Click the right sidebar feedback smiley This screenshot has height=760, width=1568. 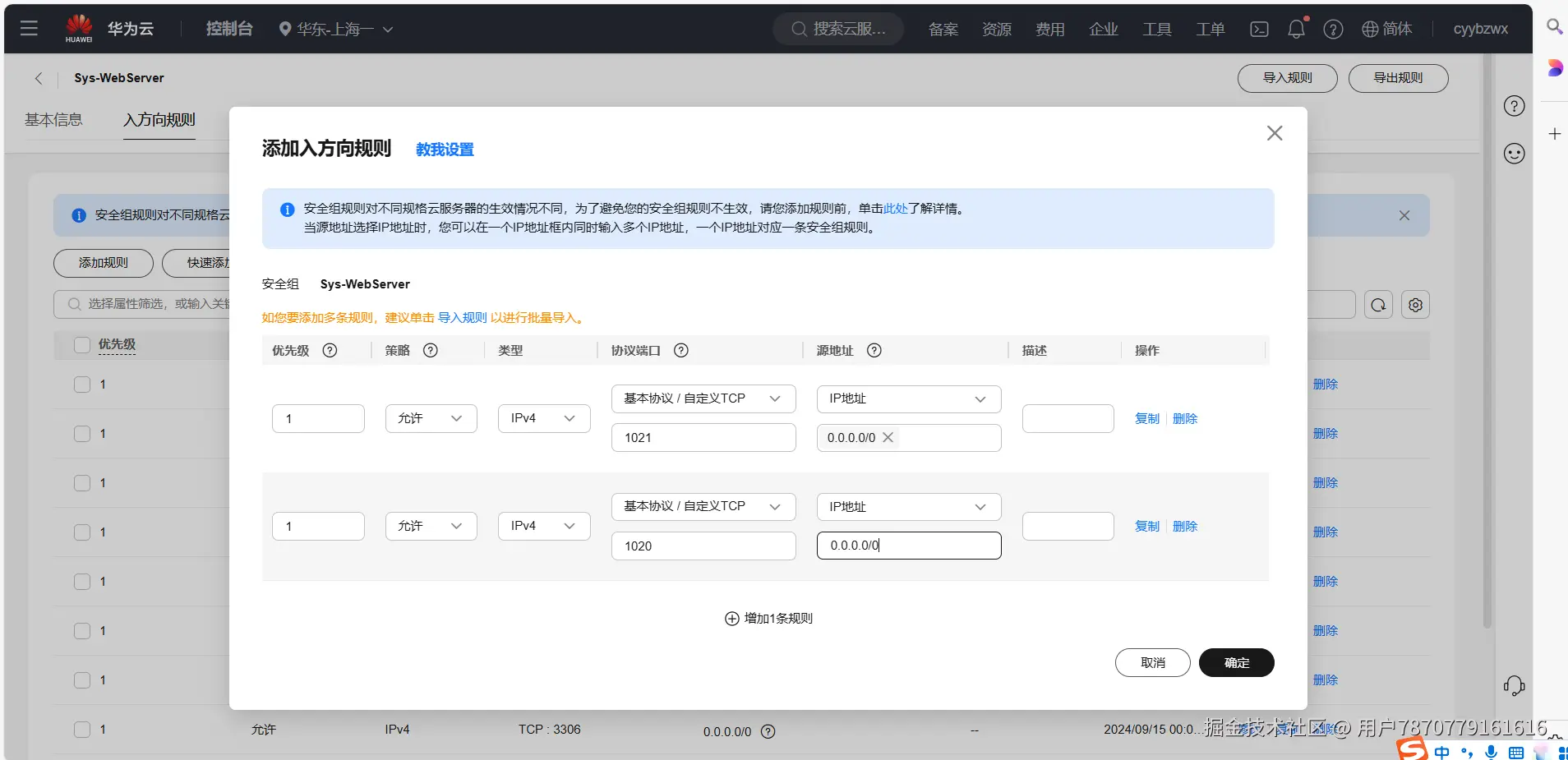tap(1514, 154)
